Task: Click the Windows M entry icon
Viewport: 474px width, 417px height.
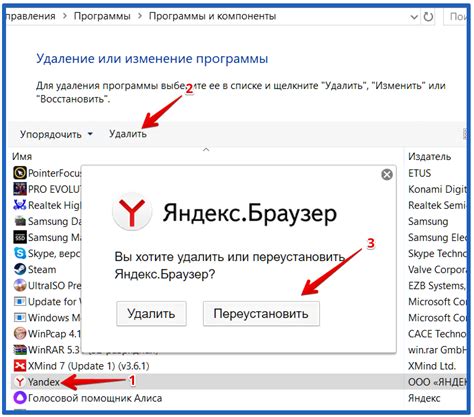Action: pyautogui.click(x=20, y=317)
